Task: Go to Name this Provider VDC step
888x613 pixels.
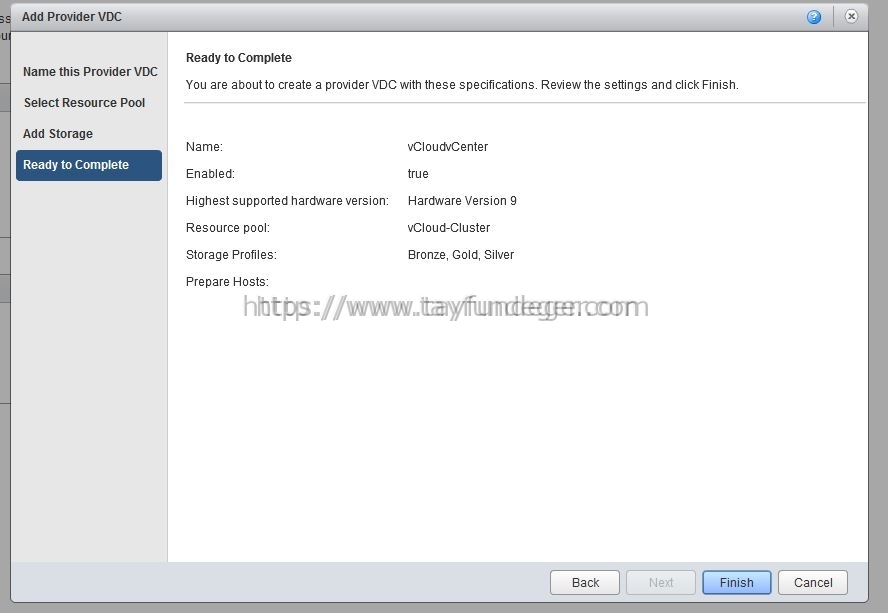Action: pos(90,72)
